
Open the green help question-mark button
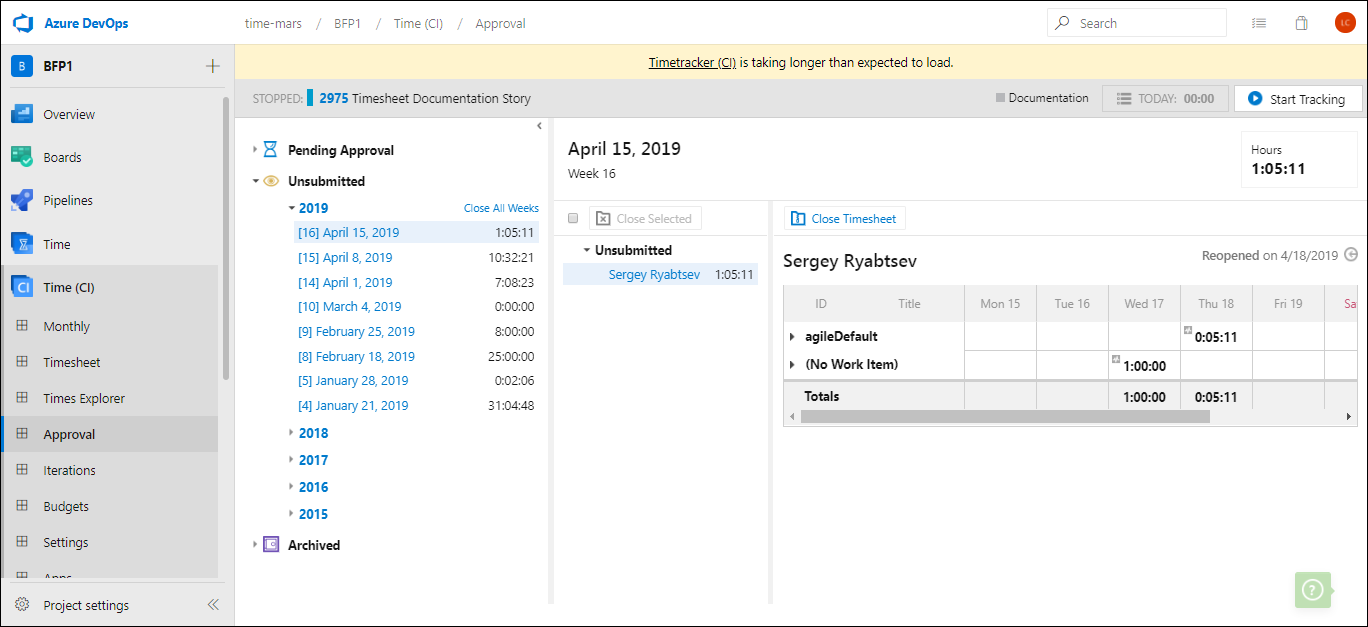click(x=1314, y=589)
